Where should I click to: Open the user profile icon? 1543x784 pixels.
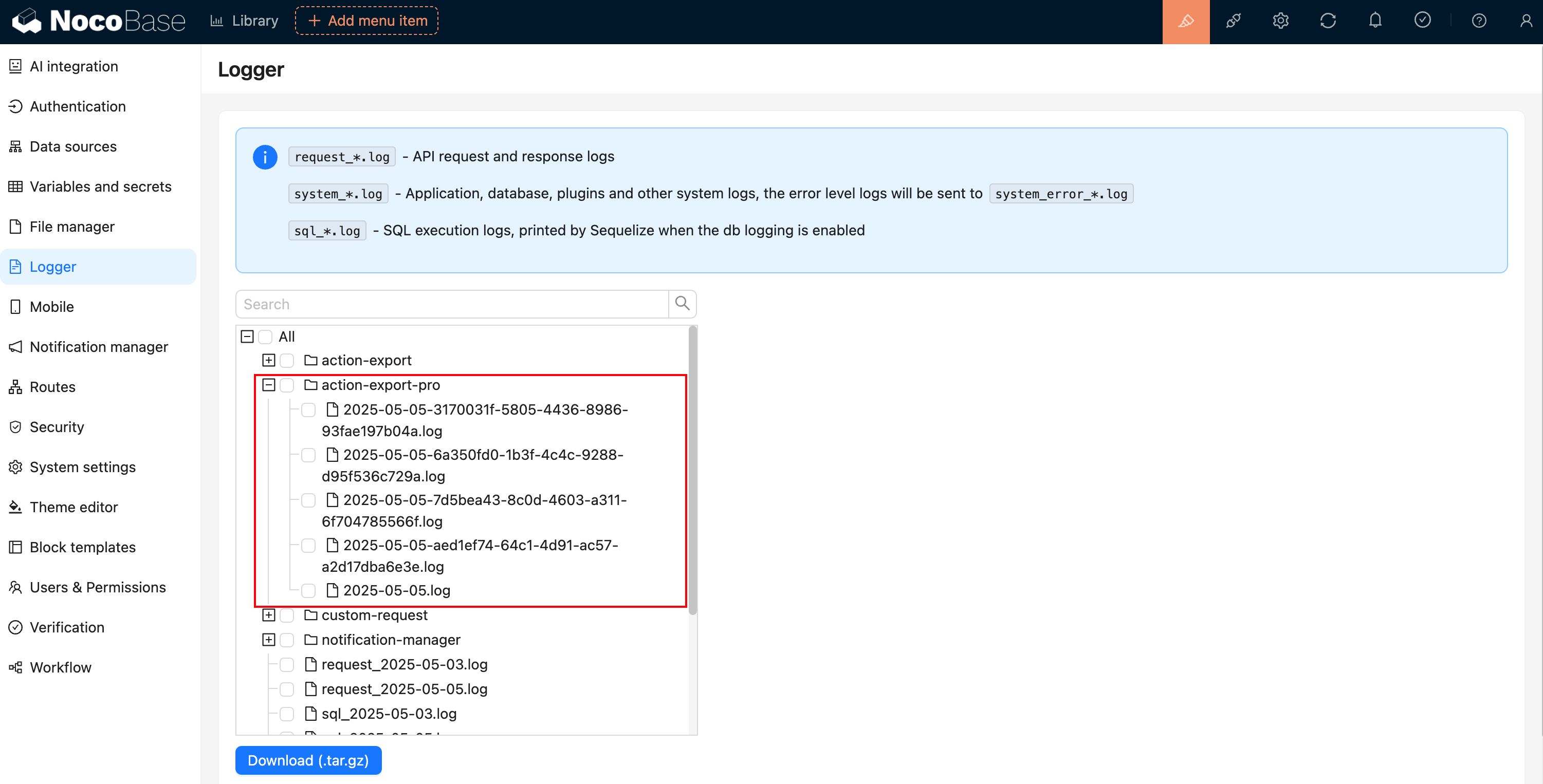click(x=1526, y=22)
